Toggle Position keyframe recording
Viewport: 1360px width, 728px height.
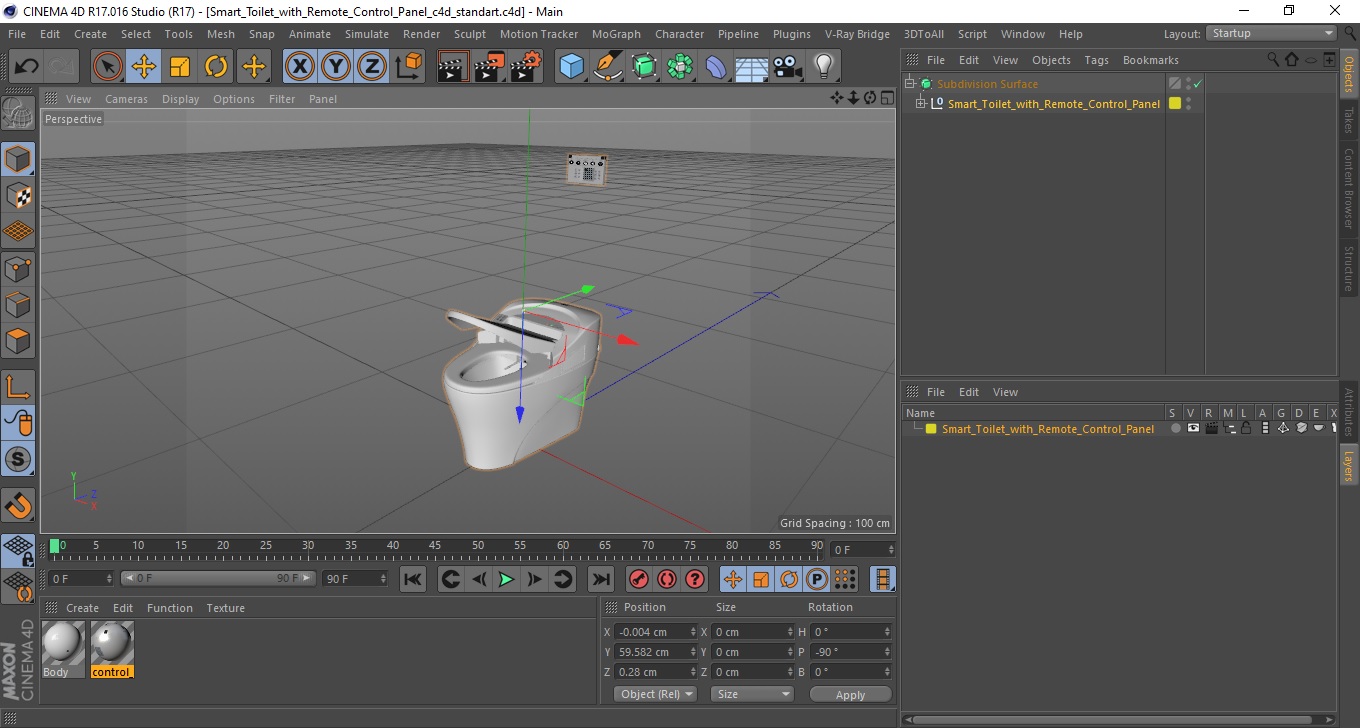[733, 579]
